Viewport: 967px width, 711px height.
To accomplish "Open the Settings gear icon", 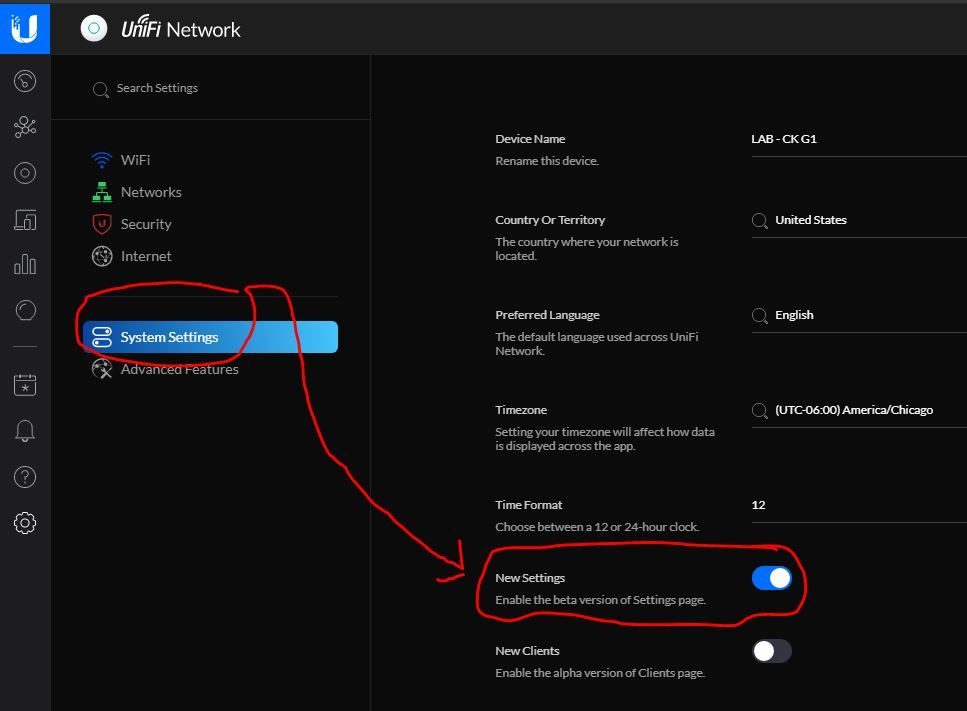I will [x=25, y=523].
